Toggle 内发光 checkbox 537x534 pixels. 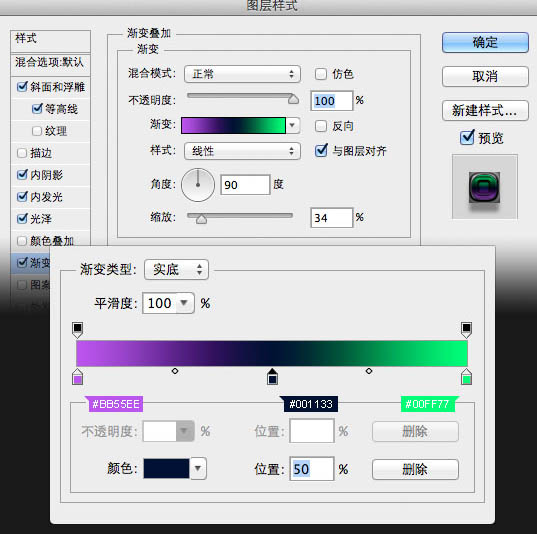(x=22, y=197)
